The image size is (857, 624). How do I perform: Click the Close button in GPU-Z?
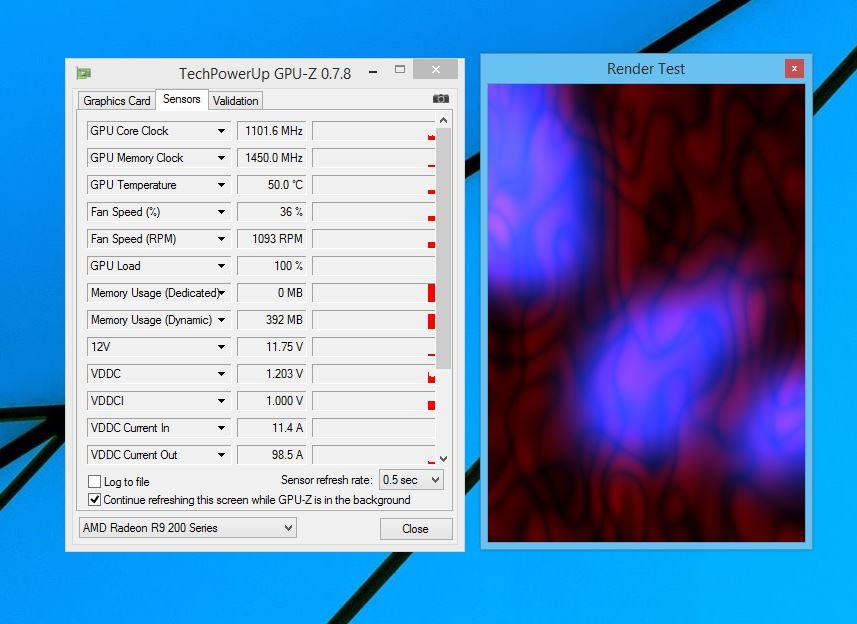(x=416, y=529)
